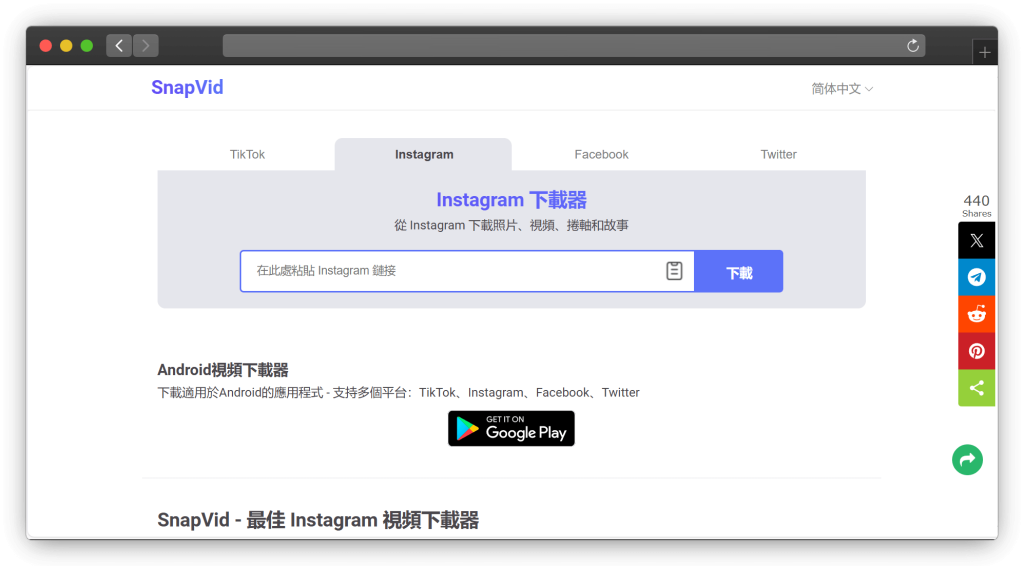1024x566 pixels.
Task: Click the Instagram 下載器 heading
Action: coord(511,200)
